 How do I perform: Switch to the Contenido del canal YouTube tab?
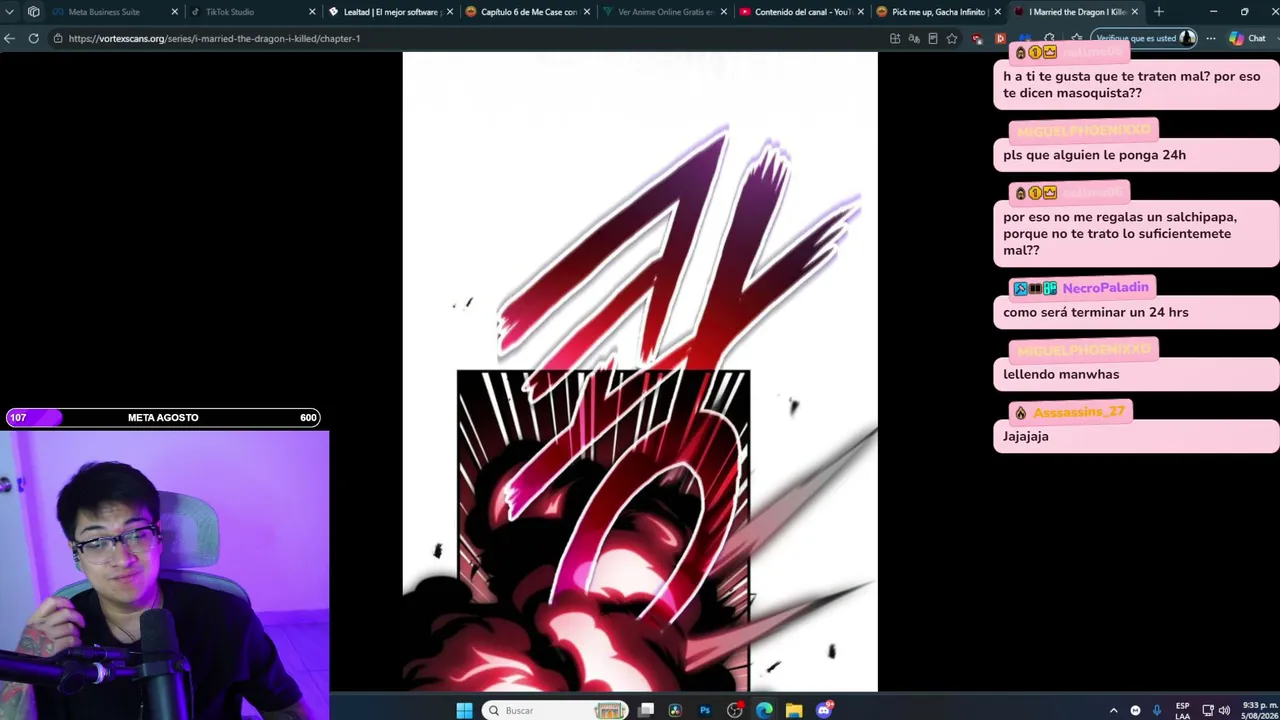point(802,12)
